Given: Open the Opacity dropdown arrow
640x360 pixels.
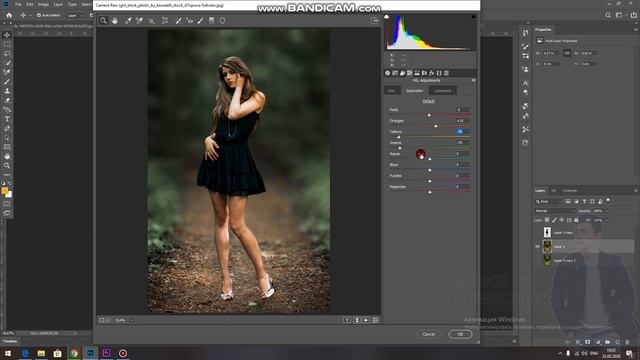Looking at the screenshot, I should pos(607,211).
